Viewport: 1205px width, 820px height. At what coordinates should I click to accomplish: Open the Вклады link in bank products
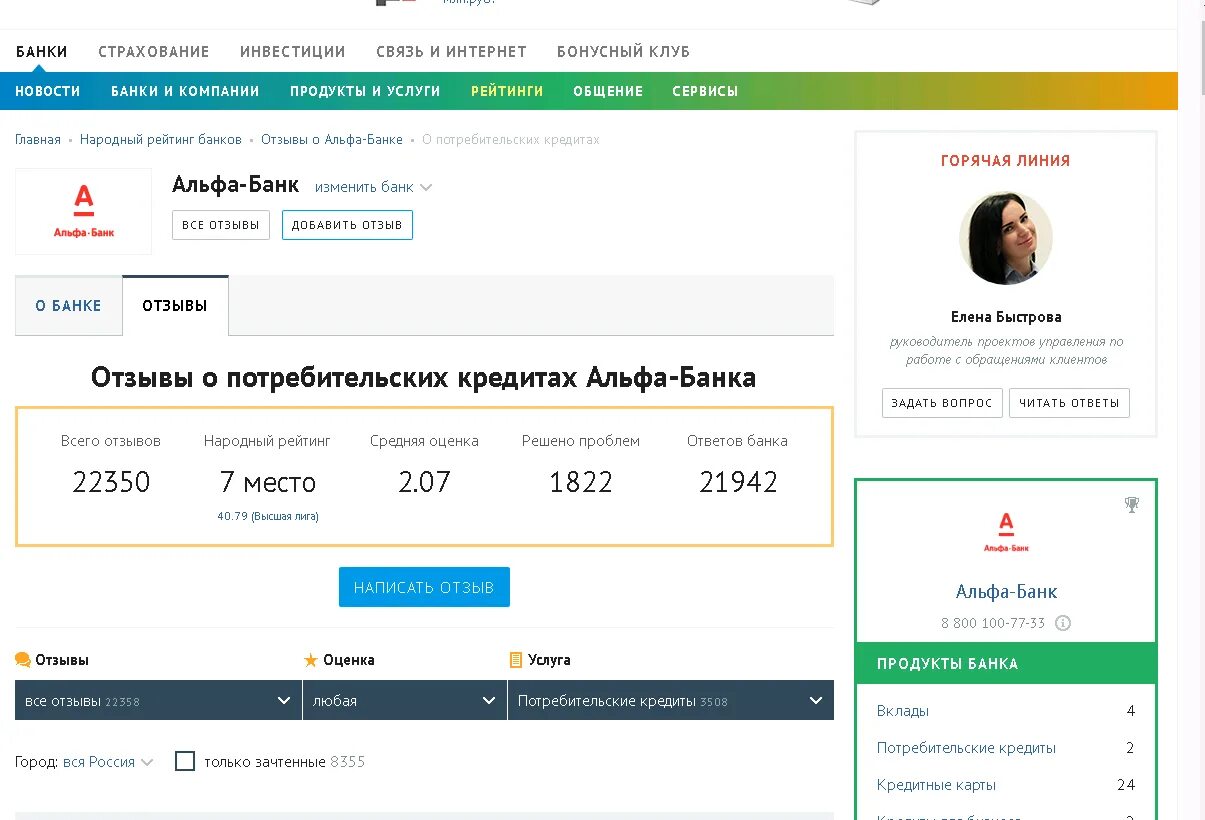[903, 711]
